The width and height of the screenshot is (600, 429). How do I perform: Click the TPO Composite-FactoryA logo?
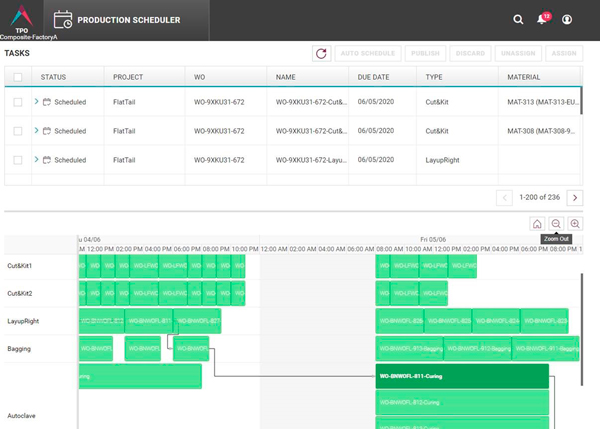pos(22,21)
